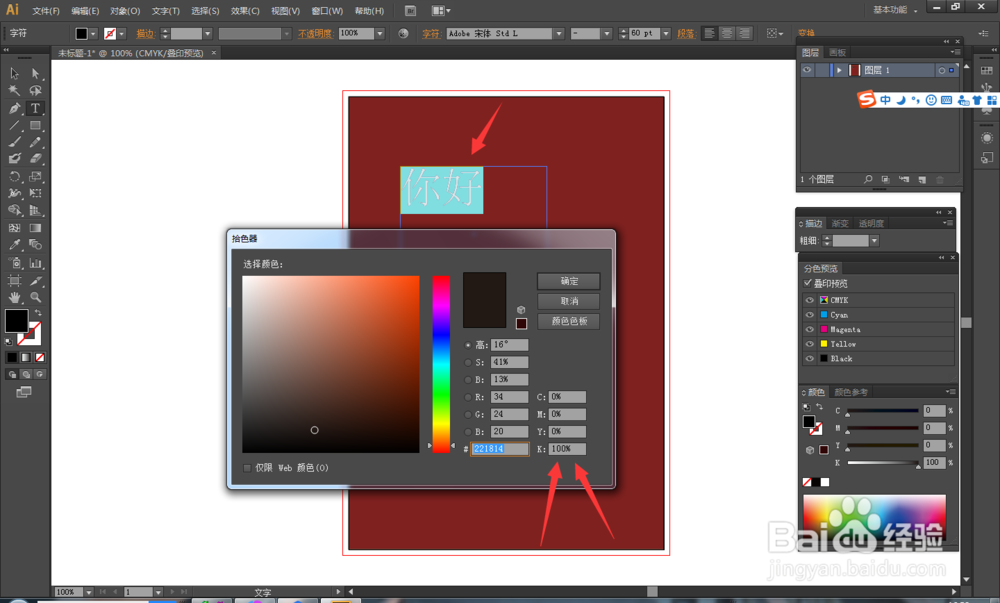This screenshot has height=603, width=1000.
Task: Open the 编辑(E) menu
Action: point(85,11)
